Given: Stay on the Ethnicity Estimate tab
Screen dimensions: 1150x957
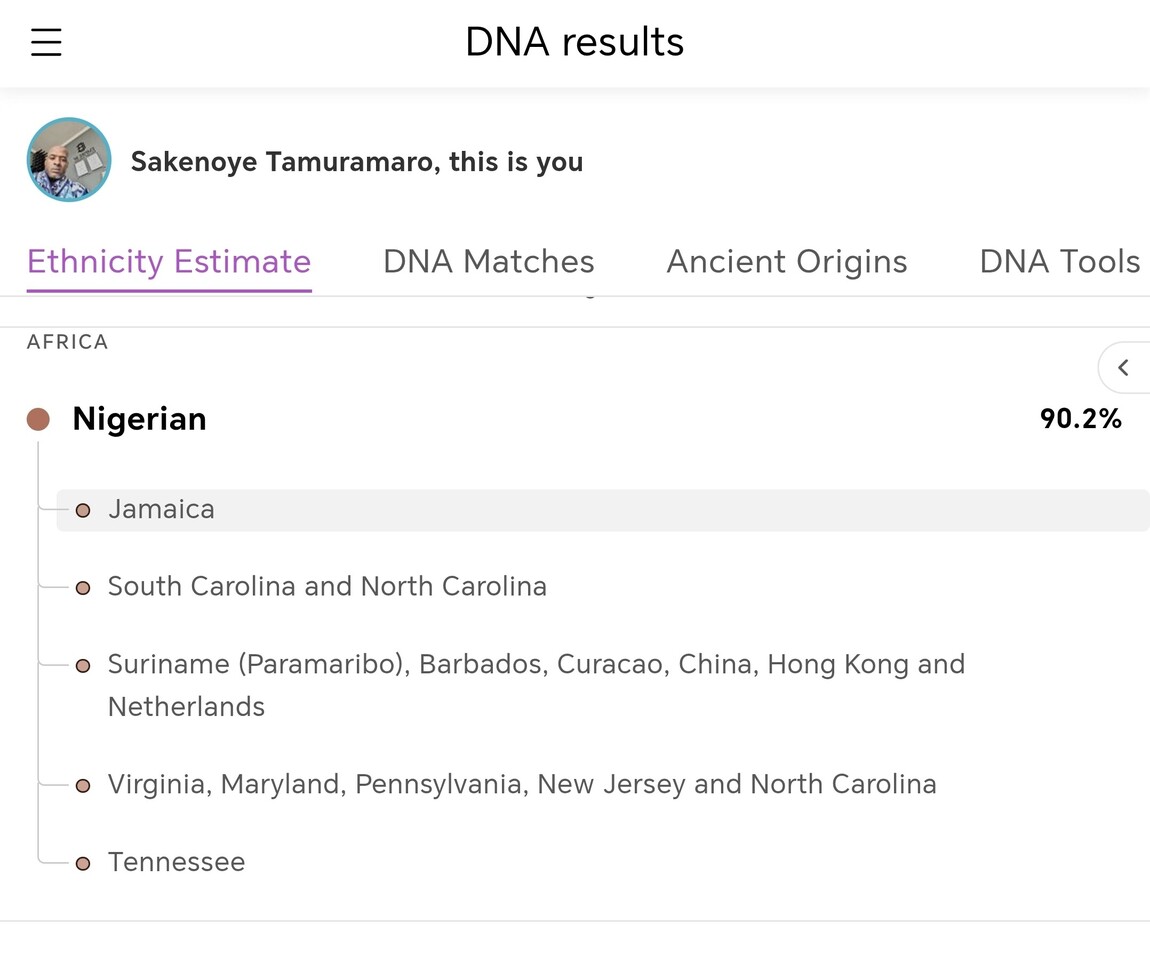Looking at the screenshot, I should click(168, 261).
